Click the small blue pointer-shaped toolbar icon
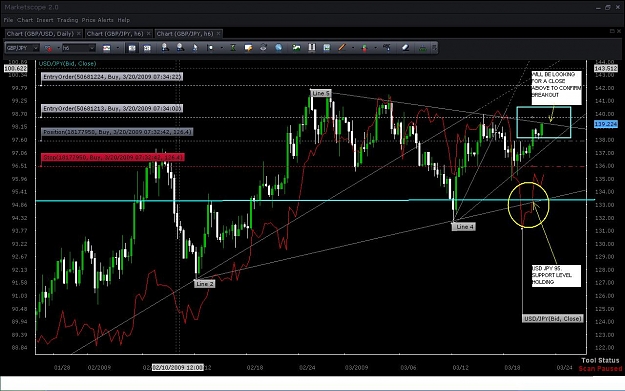 (195, 48)
